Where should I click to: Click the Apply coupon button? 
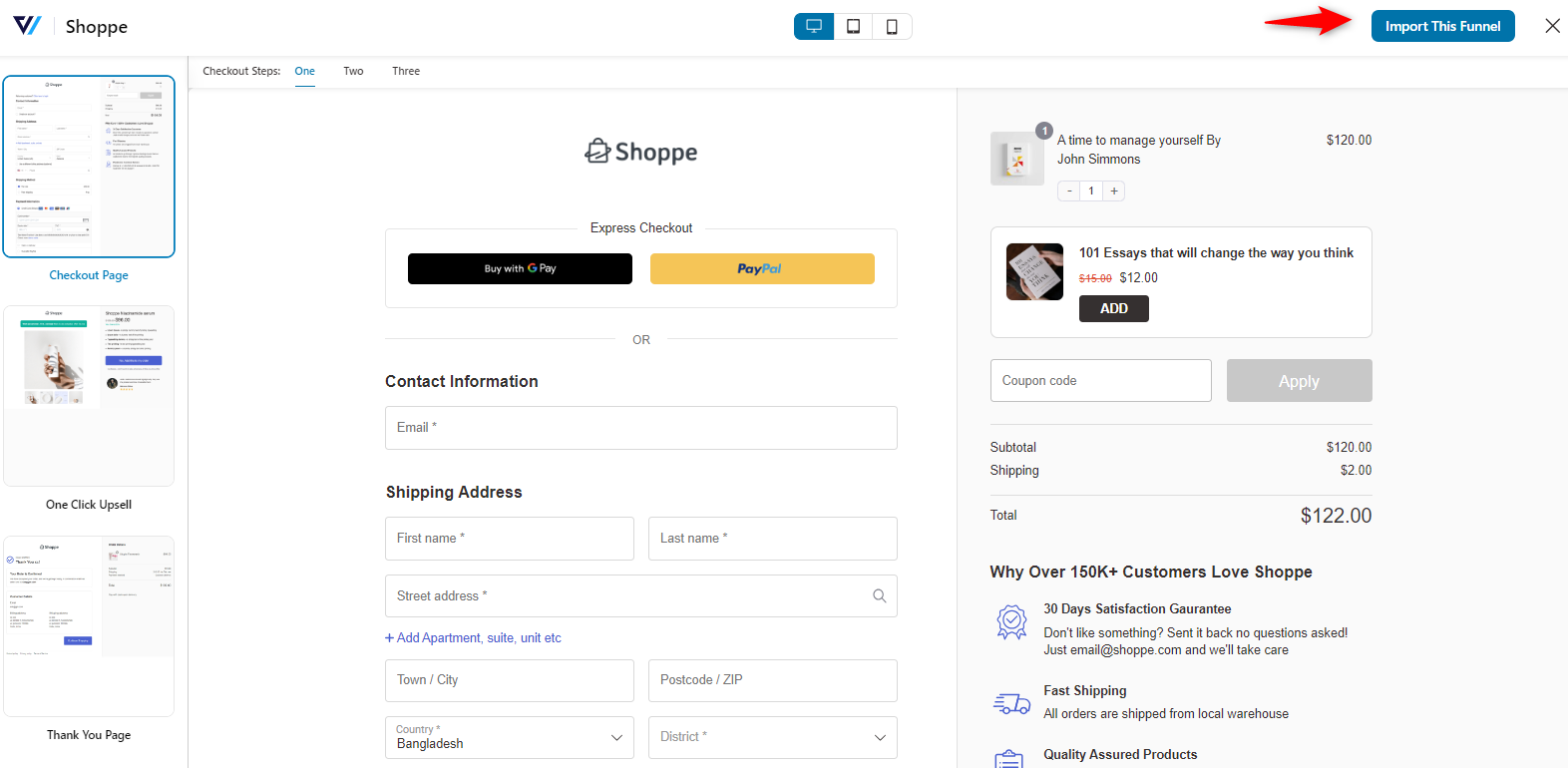1300,381
